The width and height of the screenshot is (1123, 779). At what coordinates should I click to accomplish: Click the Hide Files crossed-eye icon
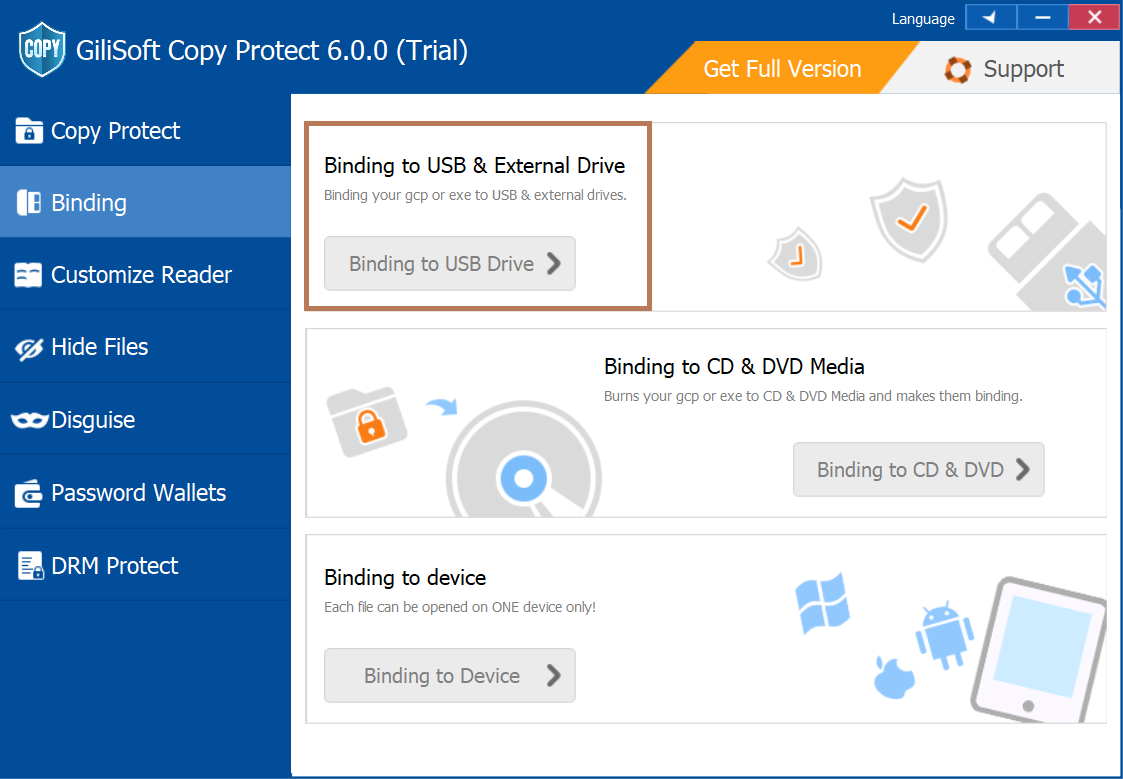click(x=29, y=348)
